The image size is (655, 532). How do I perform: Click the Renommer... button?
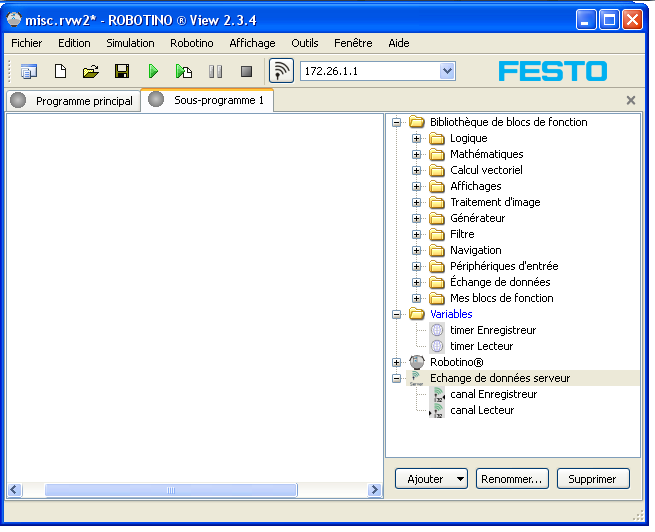pyautogui.click(x=512, y=479)
